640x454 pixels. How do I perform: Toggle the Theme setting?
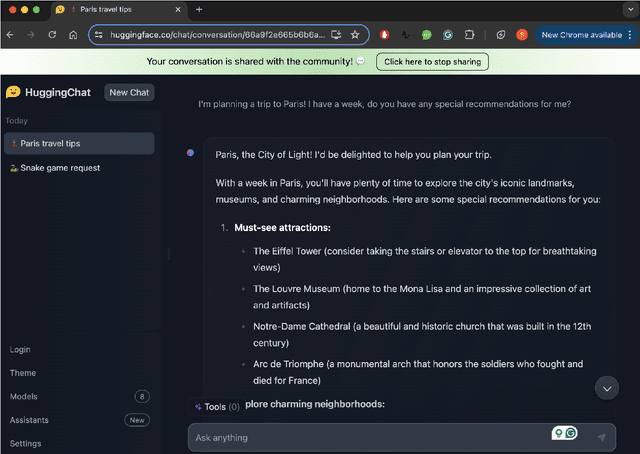23,373
